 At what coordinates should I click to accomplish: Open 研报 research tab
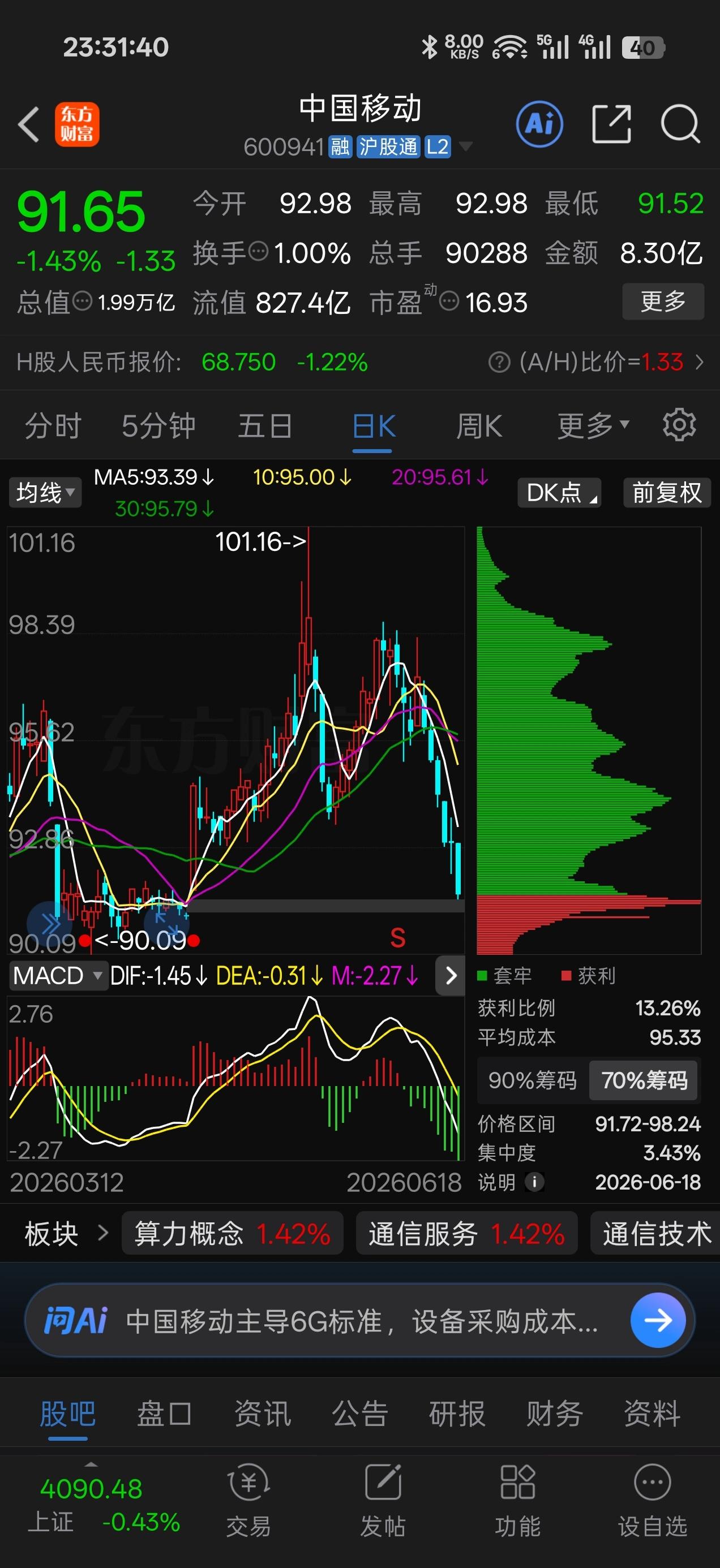(457, 1414)
